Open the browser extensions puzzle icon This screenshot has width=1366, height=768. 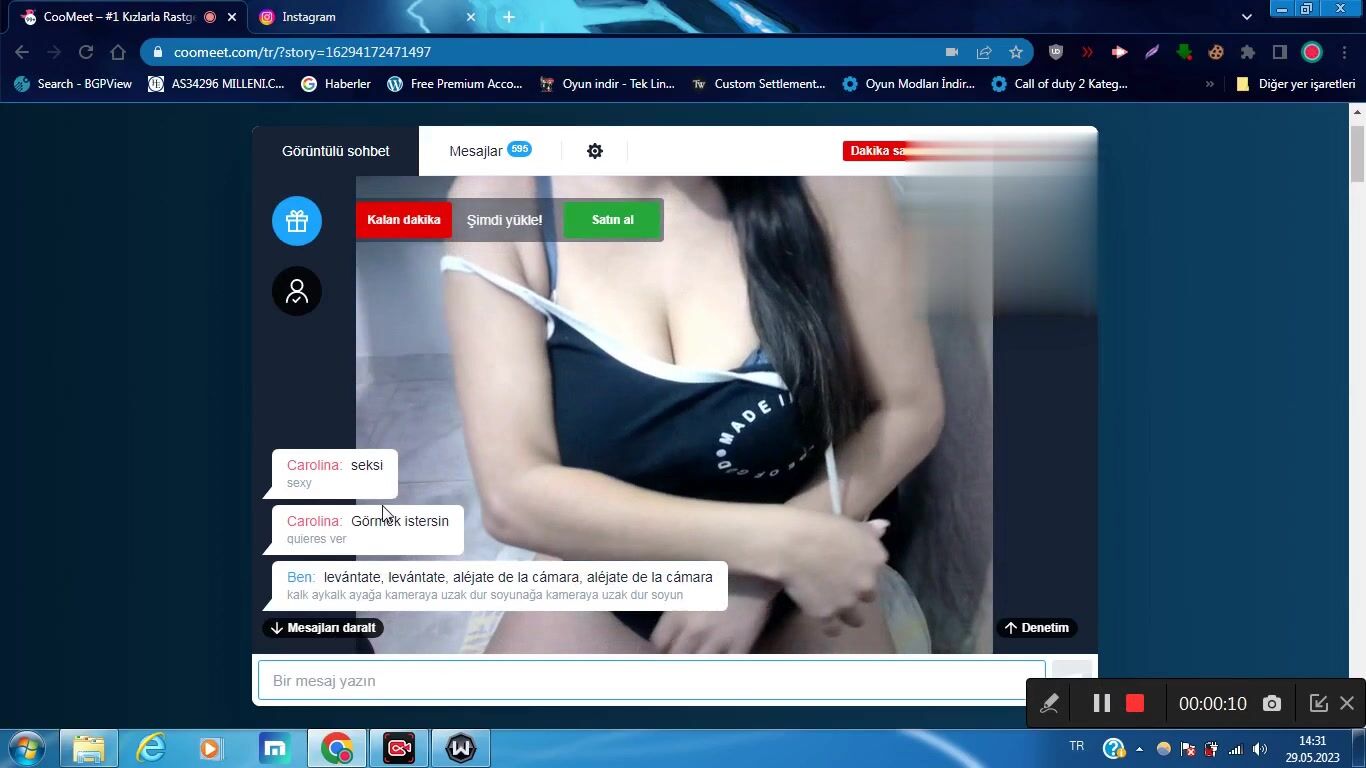[x=1247, y=52]
